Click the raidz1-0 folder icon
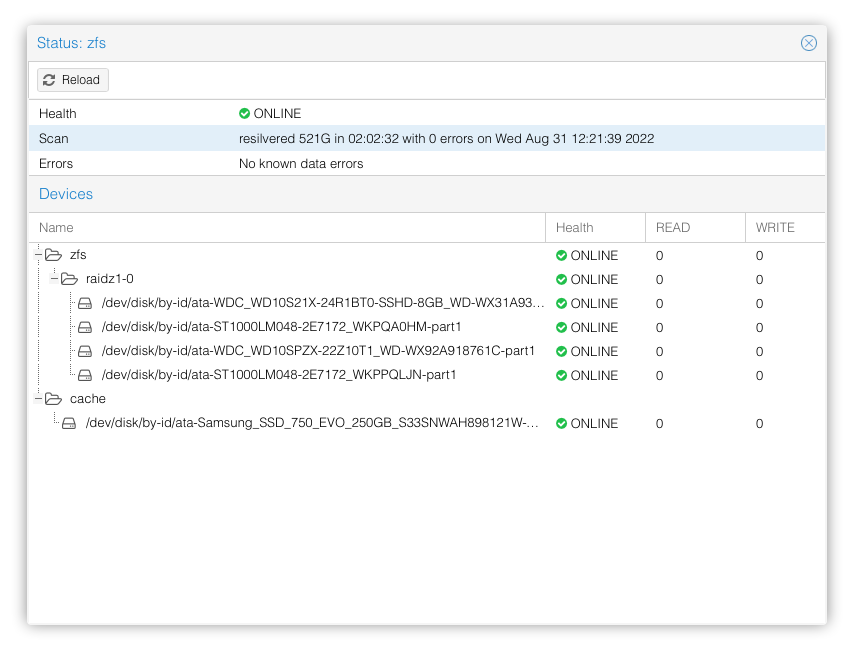The width and height of the screenshot is (851, 659). [x=69, y=279]
